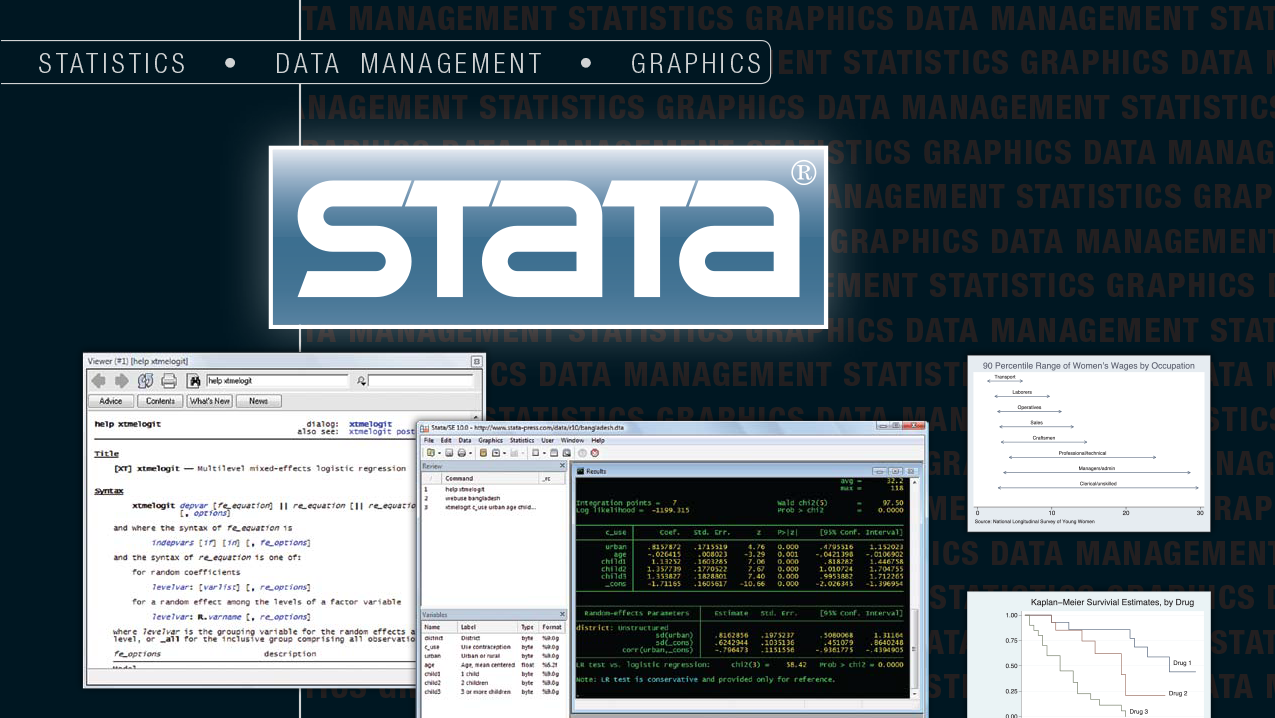
Task: Open Contents in the Viewer
Action: pyautogui.click(x=160, y=401)
